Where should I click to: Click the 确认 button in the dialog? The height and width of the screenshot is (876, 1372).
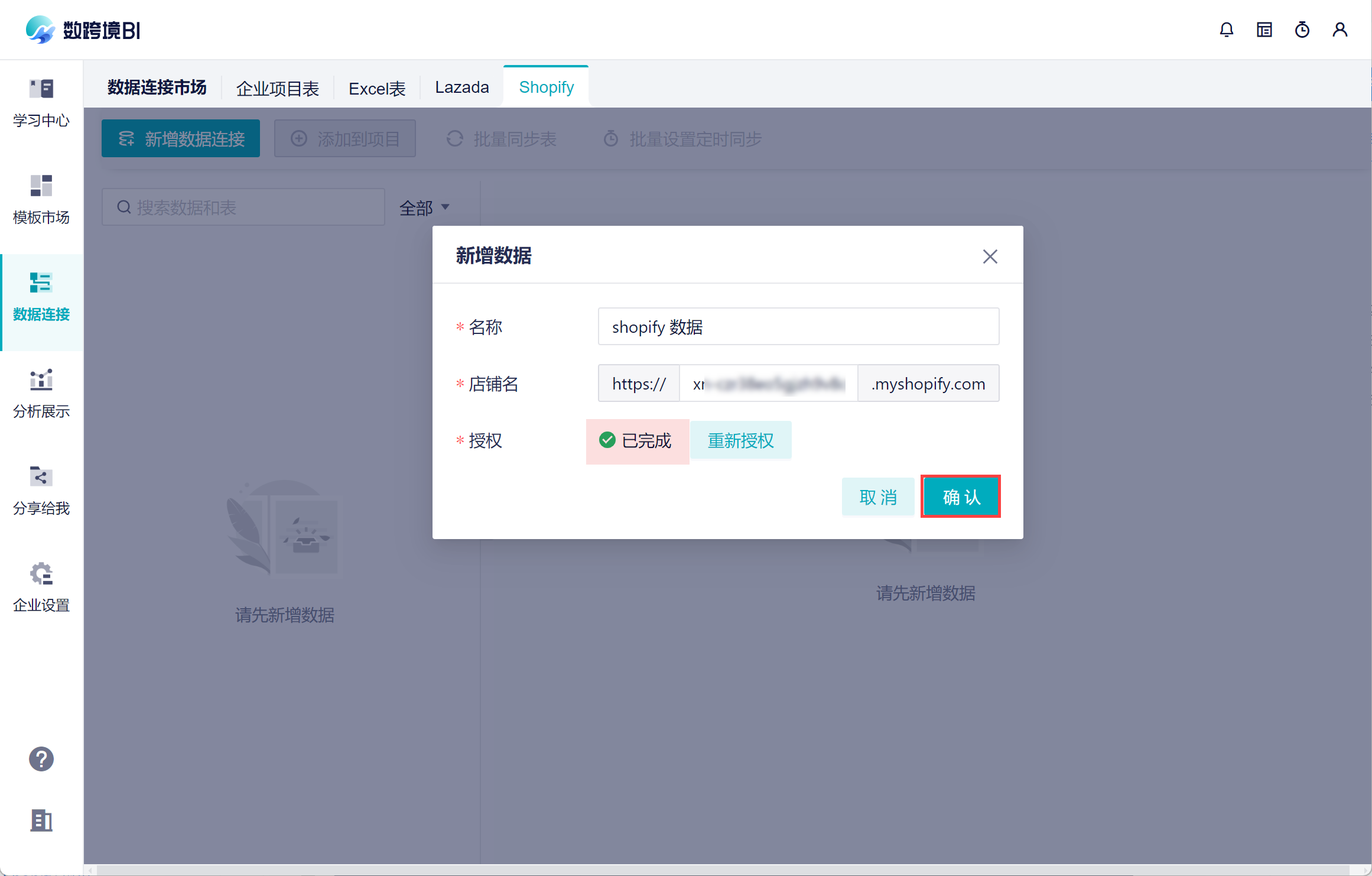961,497
